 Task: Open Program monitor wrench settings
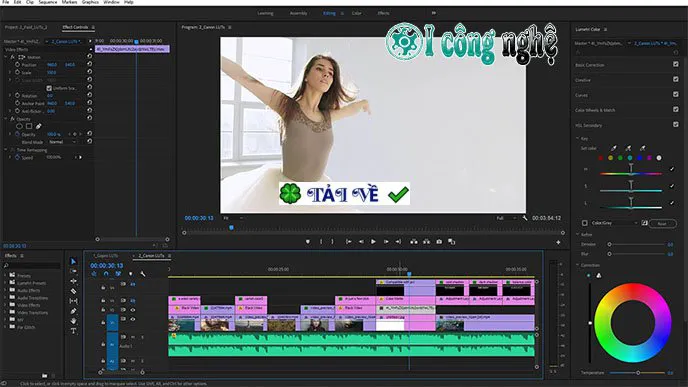tap(525, 218)
